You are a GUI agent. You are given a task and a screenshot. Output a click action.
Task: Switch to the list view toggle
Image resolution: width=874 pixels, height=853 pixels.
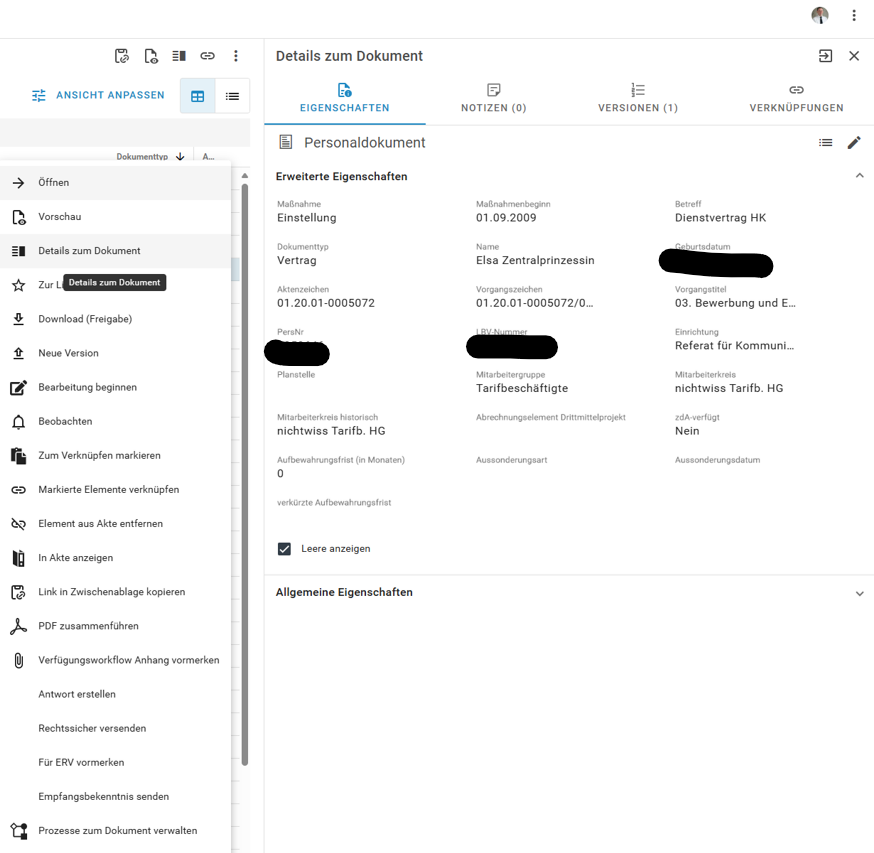(x=232, y=96)
